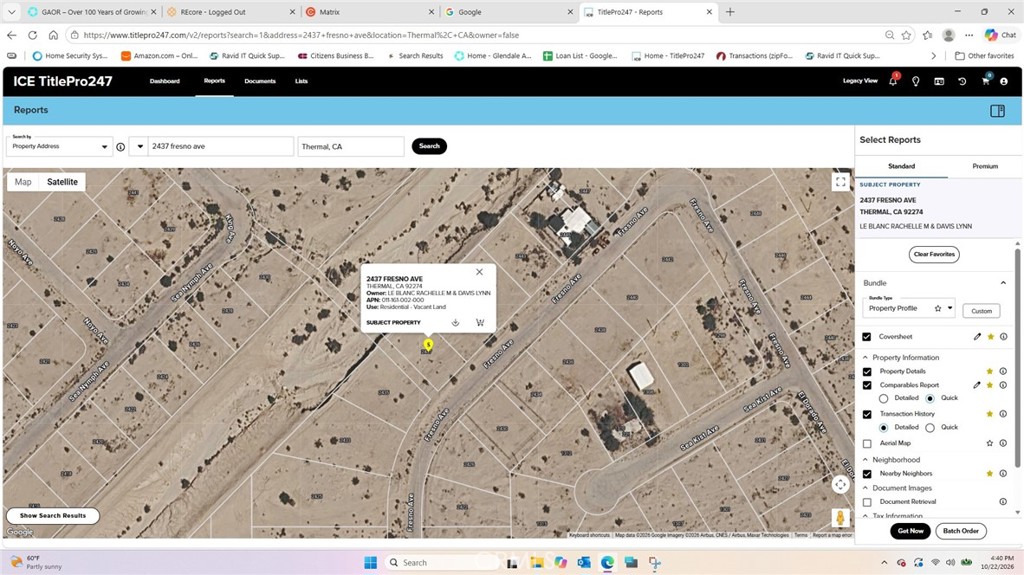This screenshot has width=1024, height=575.
Task: Click the taskbar Search box
Action: point(441,563)
